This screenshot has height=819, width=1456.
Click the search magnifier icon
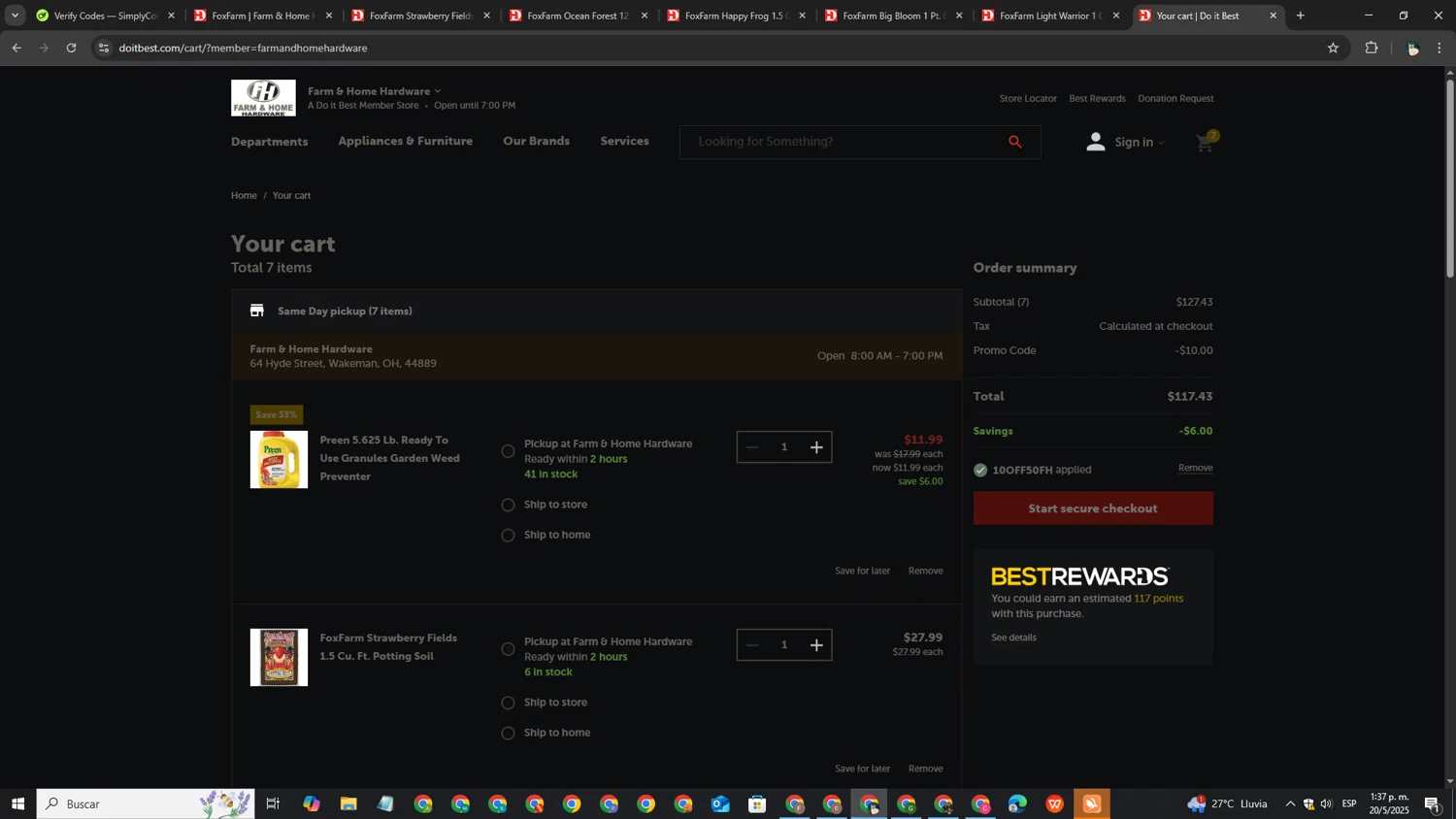click(1015, 142)
